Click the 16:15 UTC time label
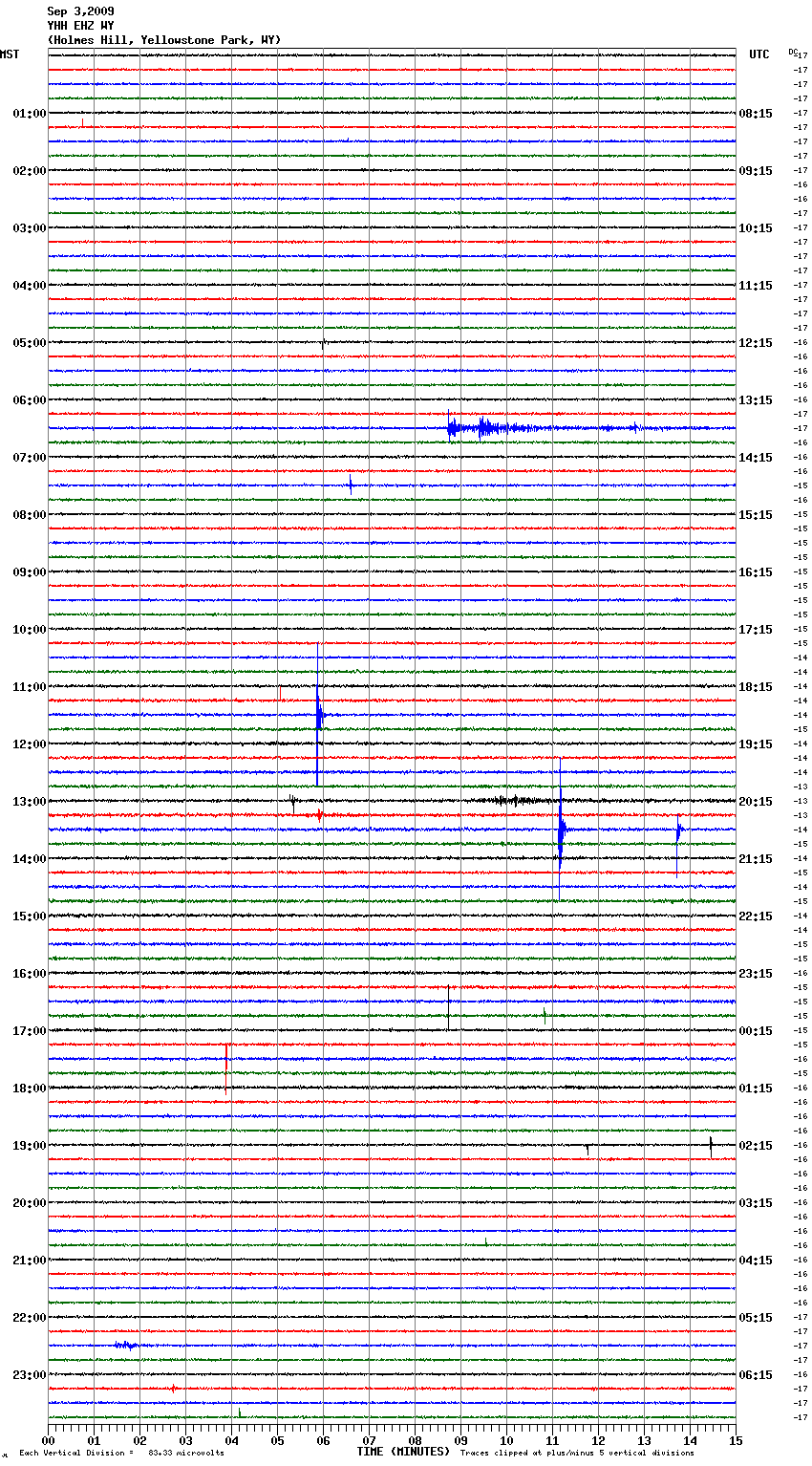 coord(756,572)
